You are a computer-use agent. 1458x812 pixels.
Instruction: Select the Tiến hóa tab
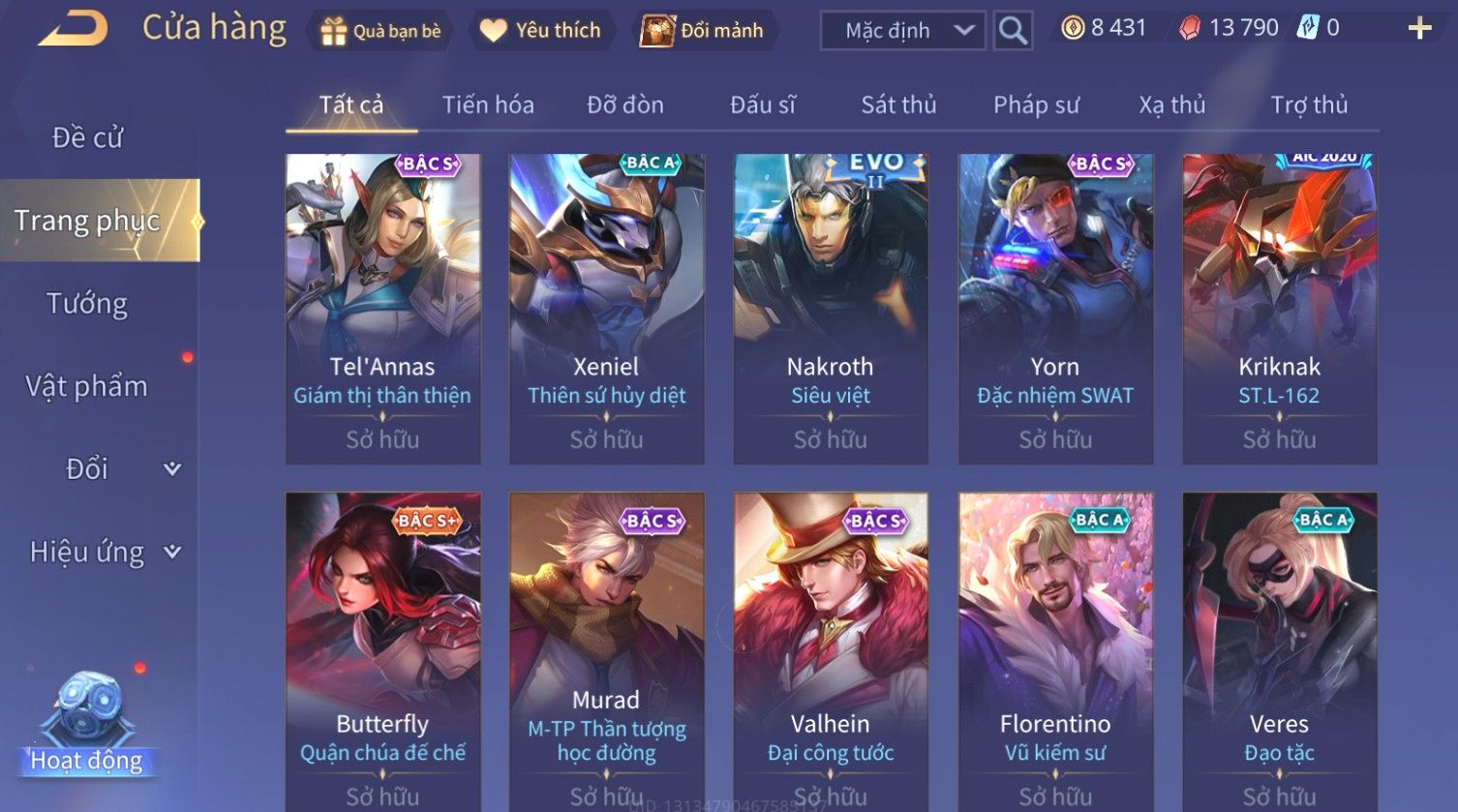point(488,105)
